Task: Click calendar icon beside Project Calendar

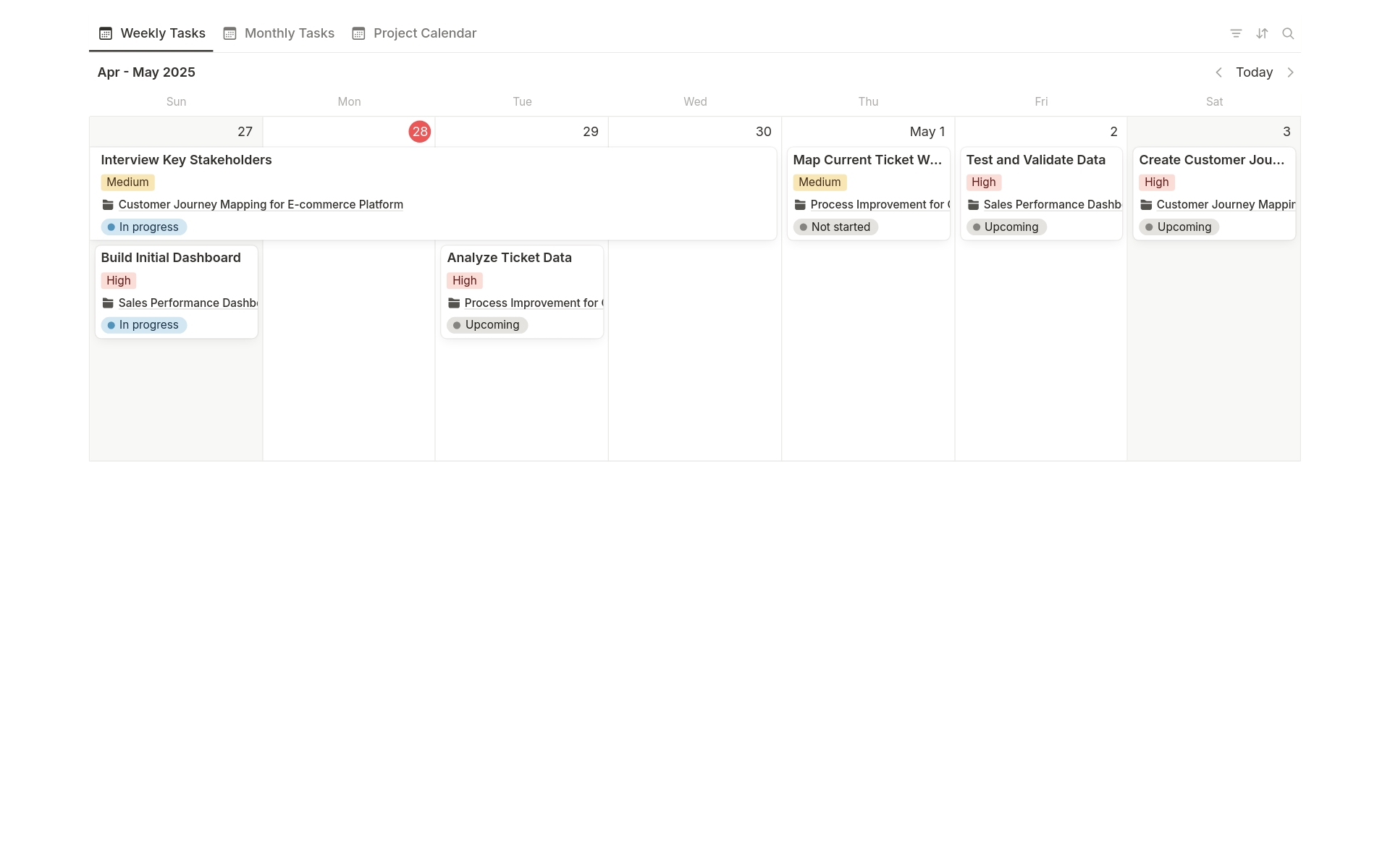Action: pos(358,33)
